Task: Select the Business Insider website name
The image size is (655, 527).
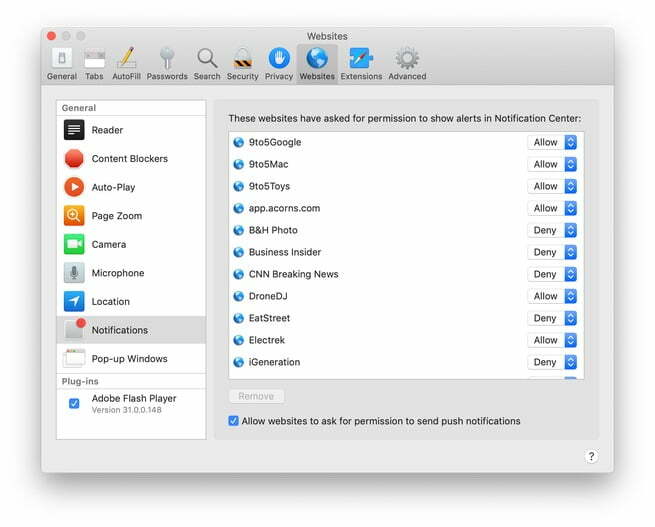Action: coord(285,252)
